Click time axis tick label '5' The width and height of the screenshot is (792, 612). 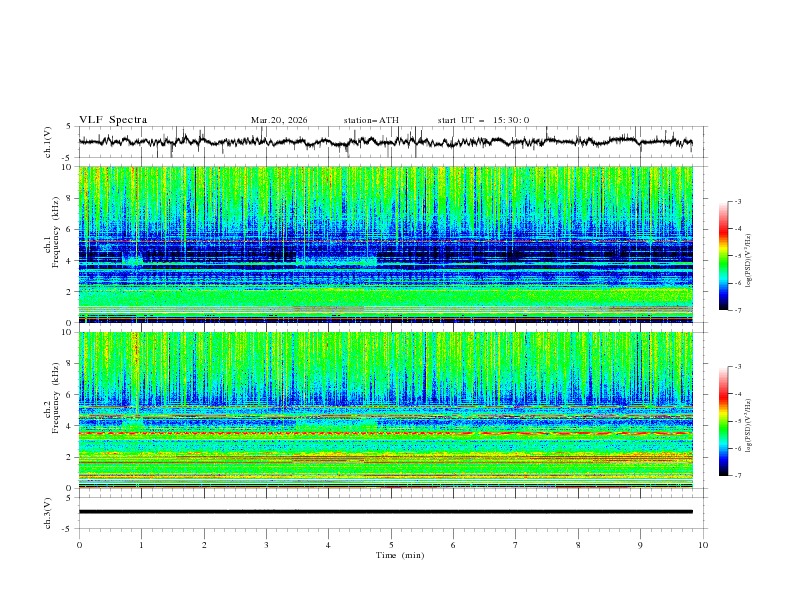point(391,545)
